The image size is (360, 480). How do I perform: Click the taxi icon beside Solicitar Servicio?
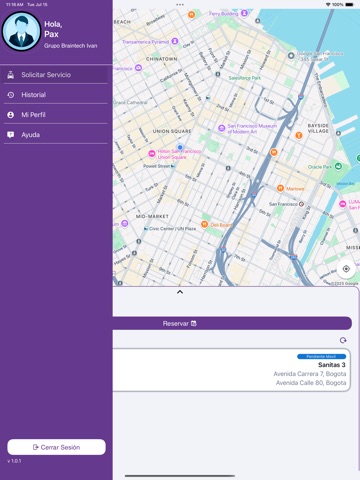11,75
